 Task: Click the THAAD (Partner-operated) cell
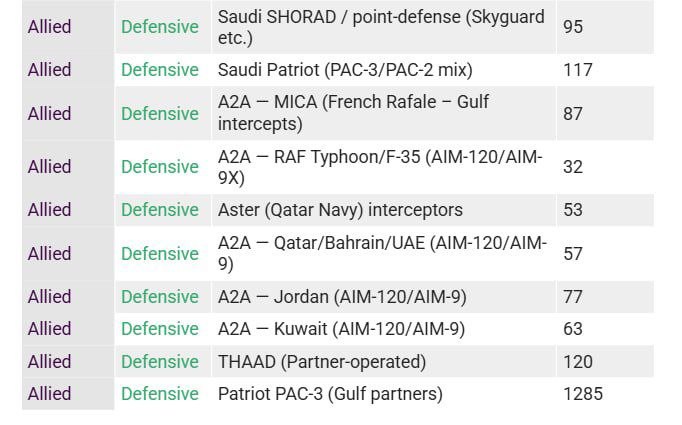tap(321, 362)
